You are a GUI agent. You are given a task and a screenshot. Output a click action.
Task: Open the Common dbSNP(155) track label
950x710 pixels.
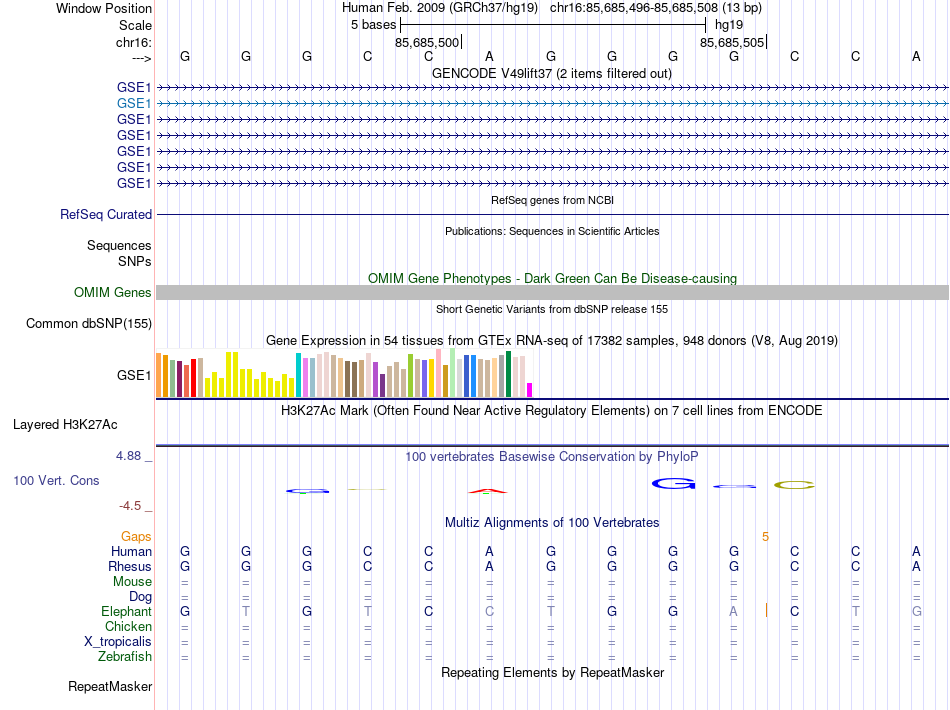(88, 323)
